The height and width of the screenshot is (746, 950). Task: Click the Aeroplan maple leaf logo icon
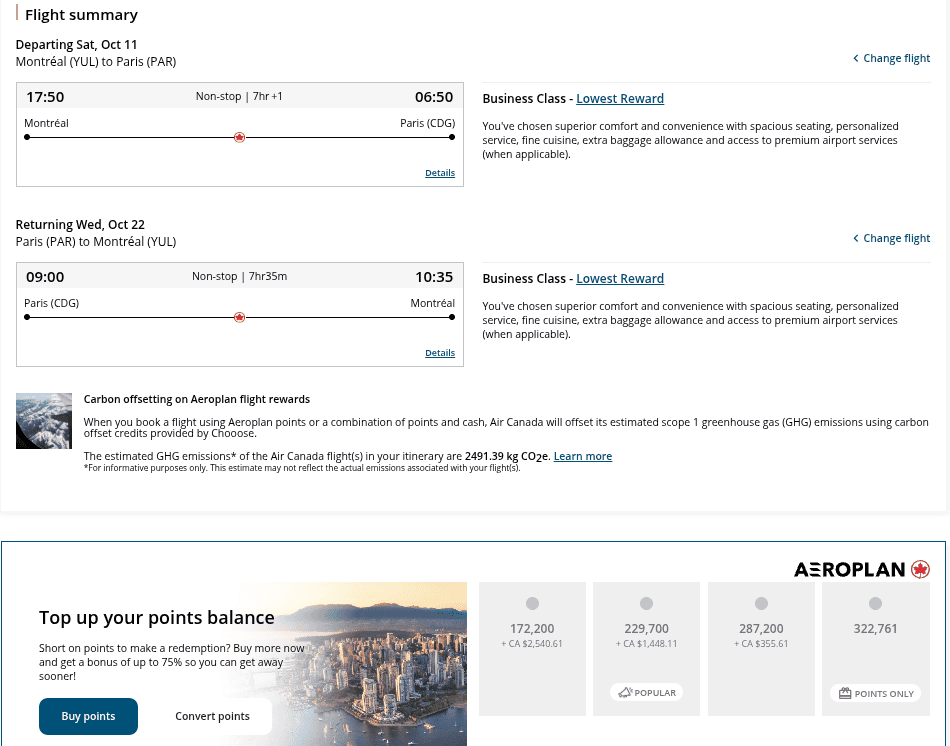pyautogui.click(x=920, y=569)
